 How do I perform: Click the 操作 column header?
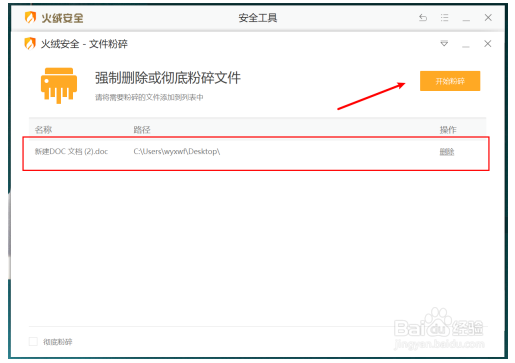tap(448, 129)
